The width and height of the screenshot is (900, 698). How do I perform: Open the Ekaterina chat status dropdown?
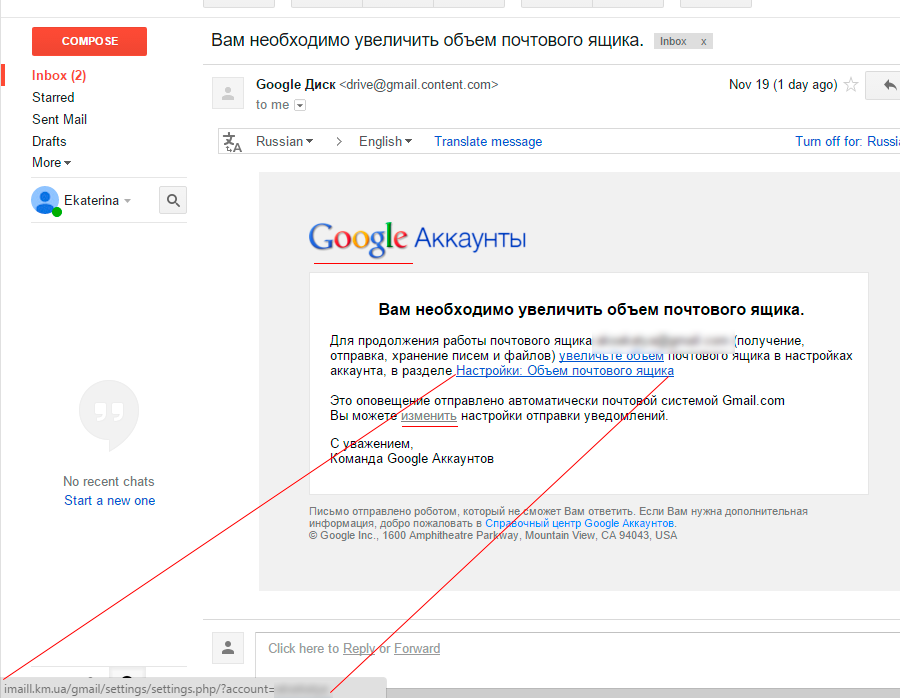[127, 201]
